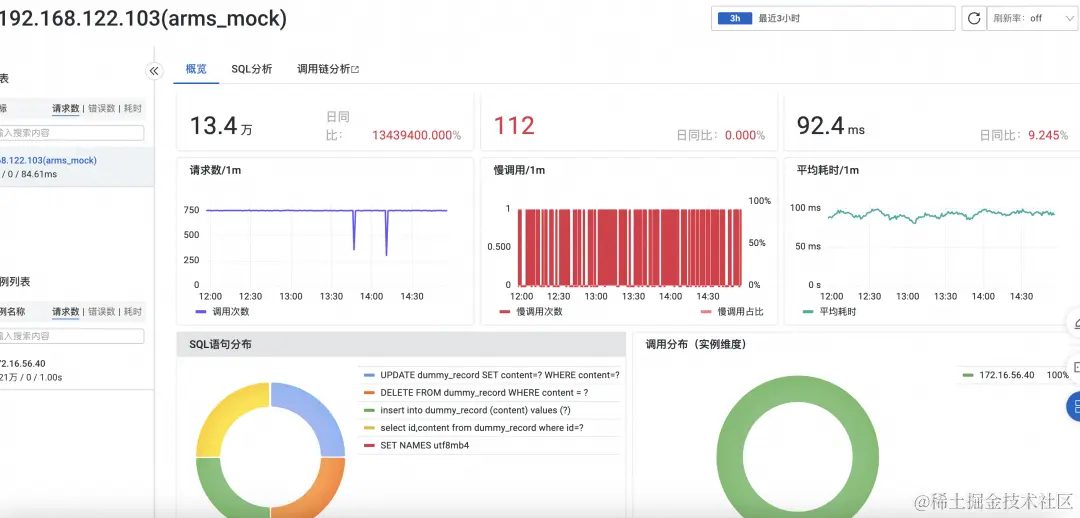Select the arms_mock database entry in sidebar

(x=76, y=167)
